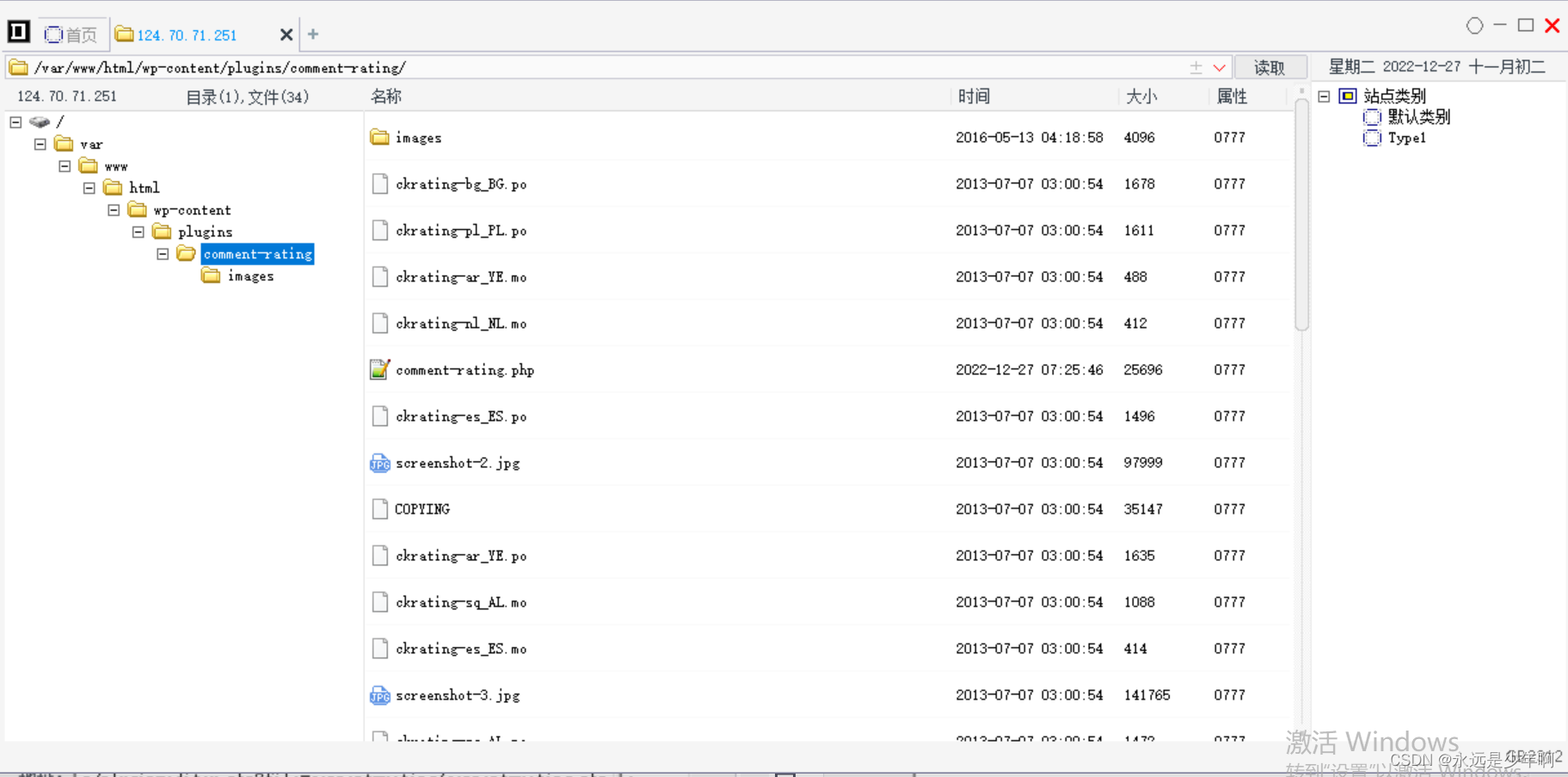The image size is (1568, 777).
Task: Select the html folder in tree
Action: pyautogui.click(x=145, y=188)
